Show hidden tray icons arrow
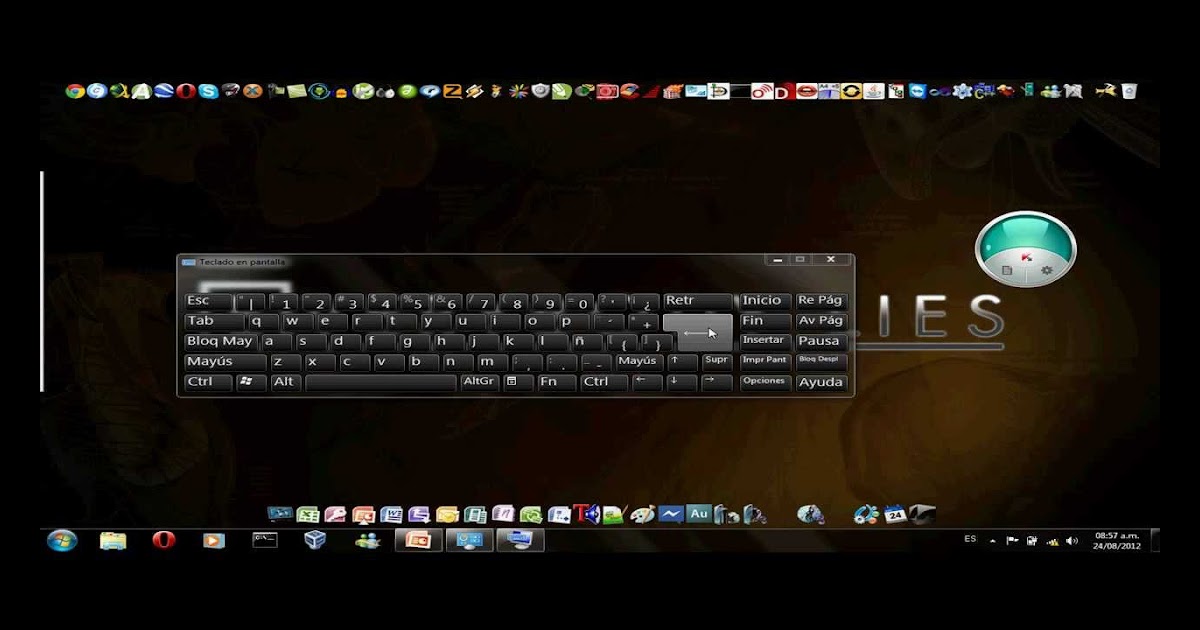 pyautogui.click(x=992, y=541)
